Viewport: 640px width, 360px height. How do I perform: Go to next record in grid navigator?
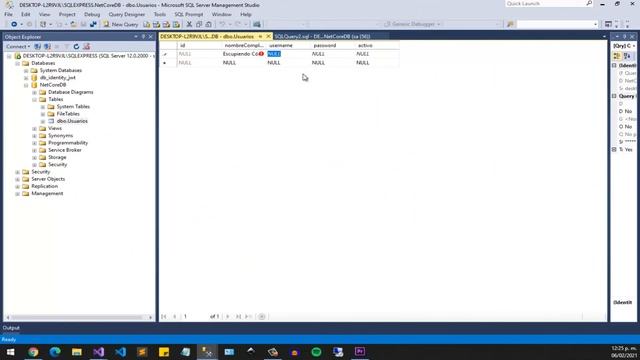(x=228, y=317)
